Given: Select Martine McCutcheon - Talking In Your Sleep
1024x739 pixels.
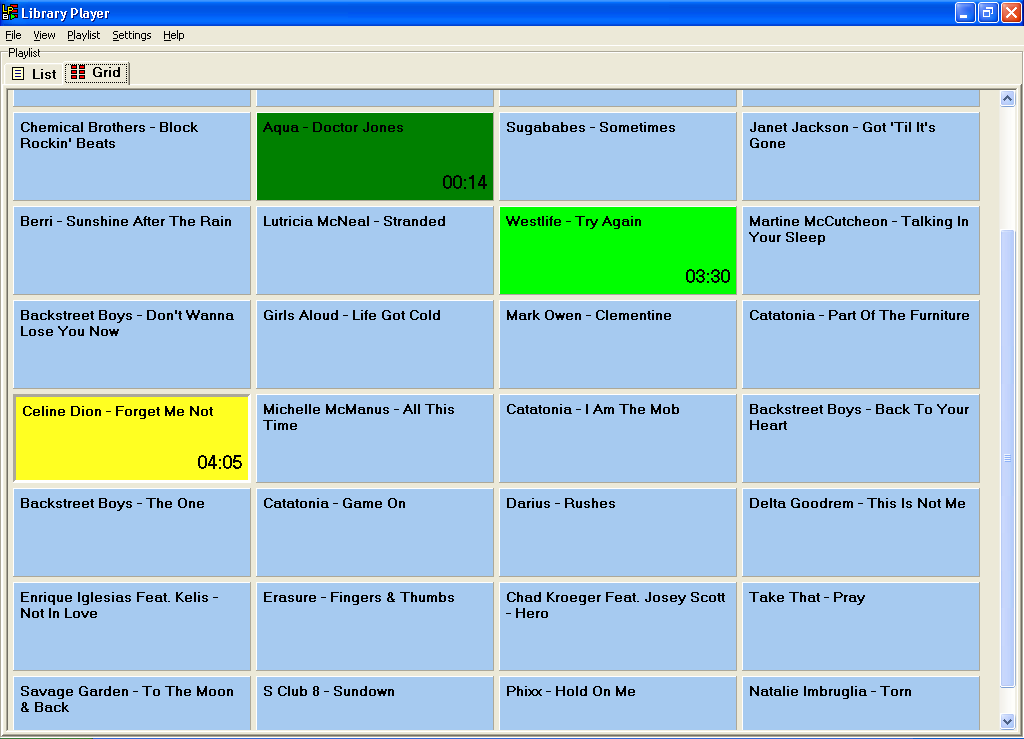Looking at the screenshot, I should coord(861,251).
